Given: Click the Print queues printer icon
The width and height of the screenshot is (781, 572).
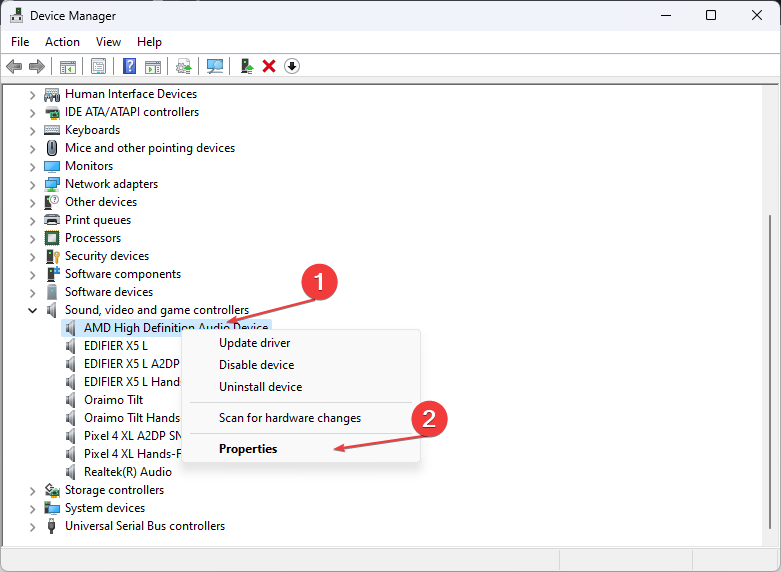Looking at the screenshot, I should tap(52, 220).
